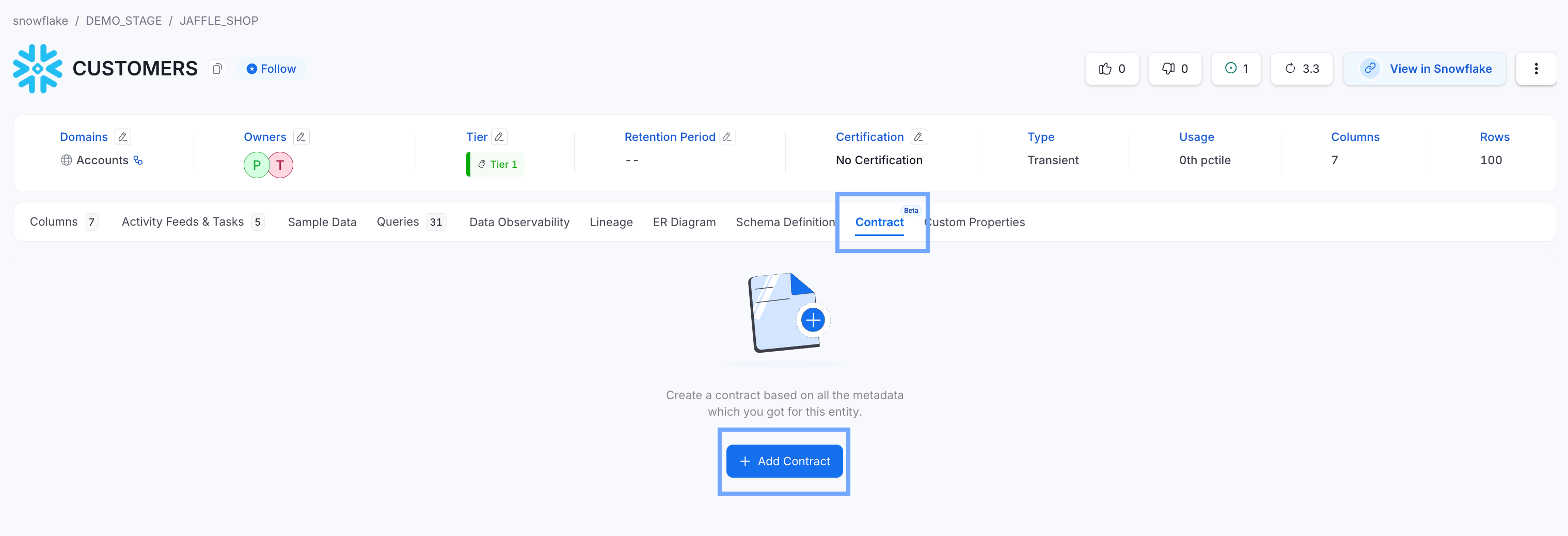The width and height of the screenshot is (1568, 536).
Task: Follow the CUSTOMERS table
Action: [x=271, y=69]
